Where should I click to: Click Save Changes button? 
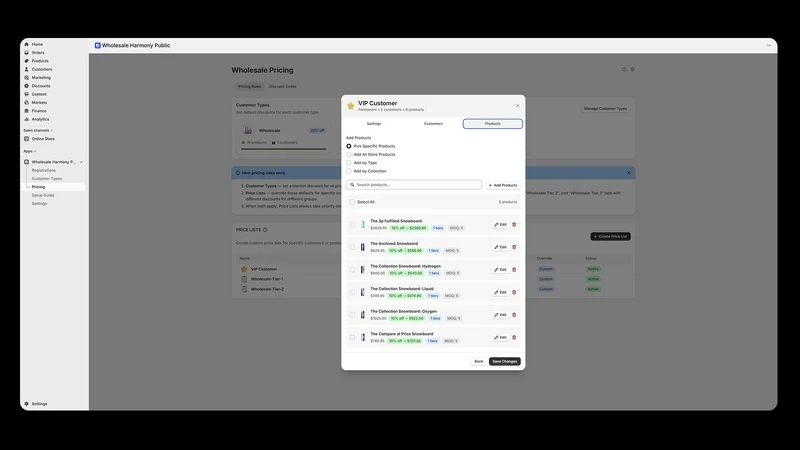(x=505, y=361)
